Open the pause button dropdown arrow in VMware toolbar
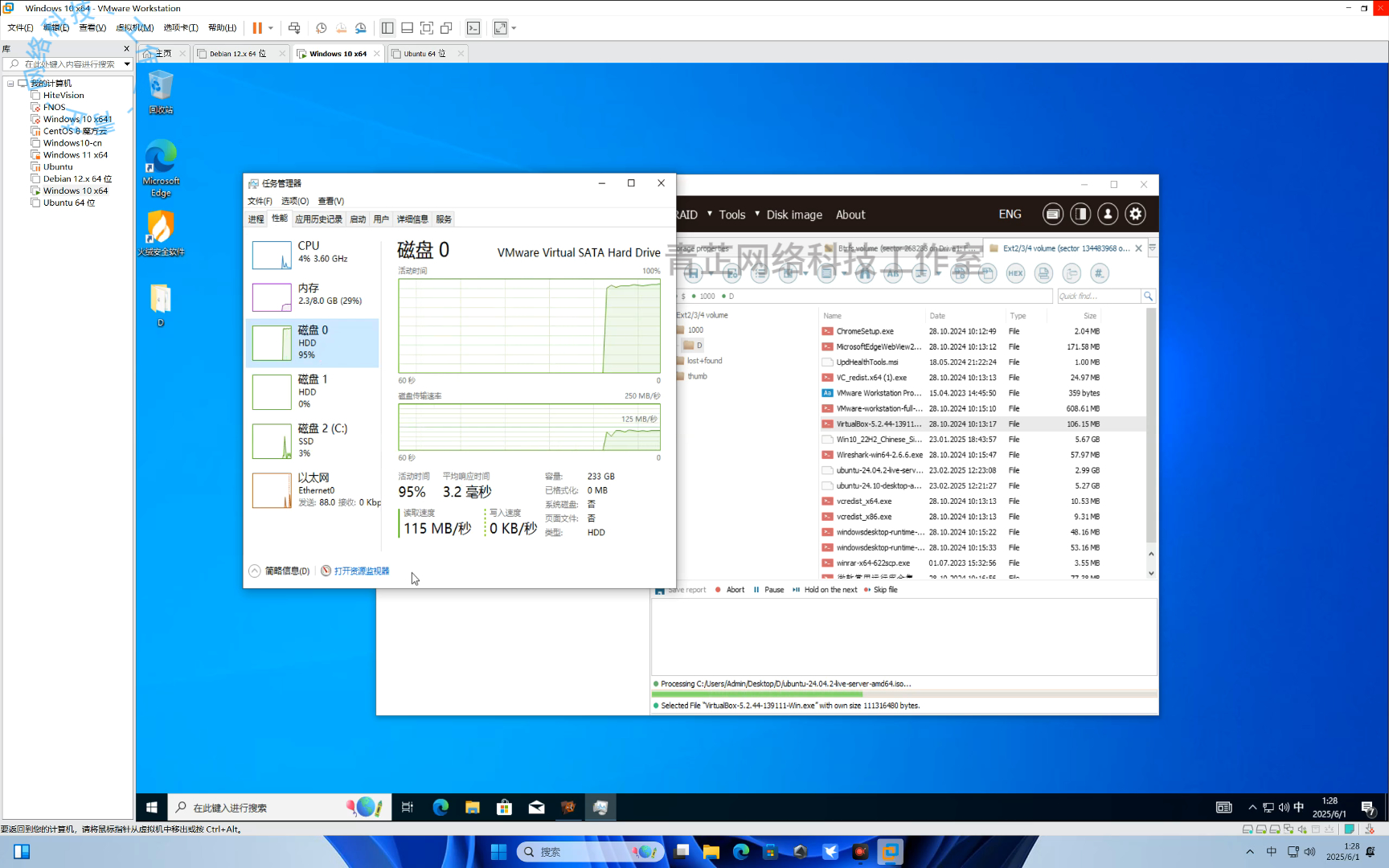Viewport: 1389px width, 868px height. 271,28
